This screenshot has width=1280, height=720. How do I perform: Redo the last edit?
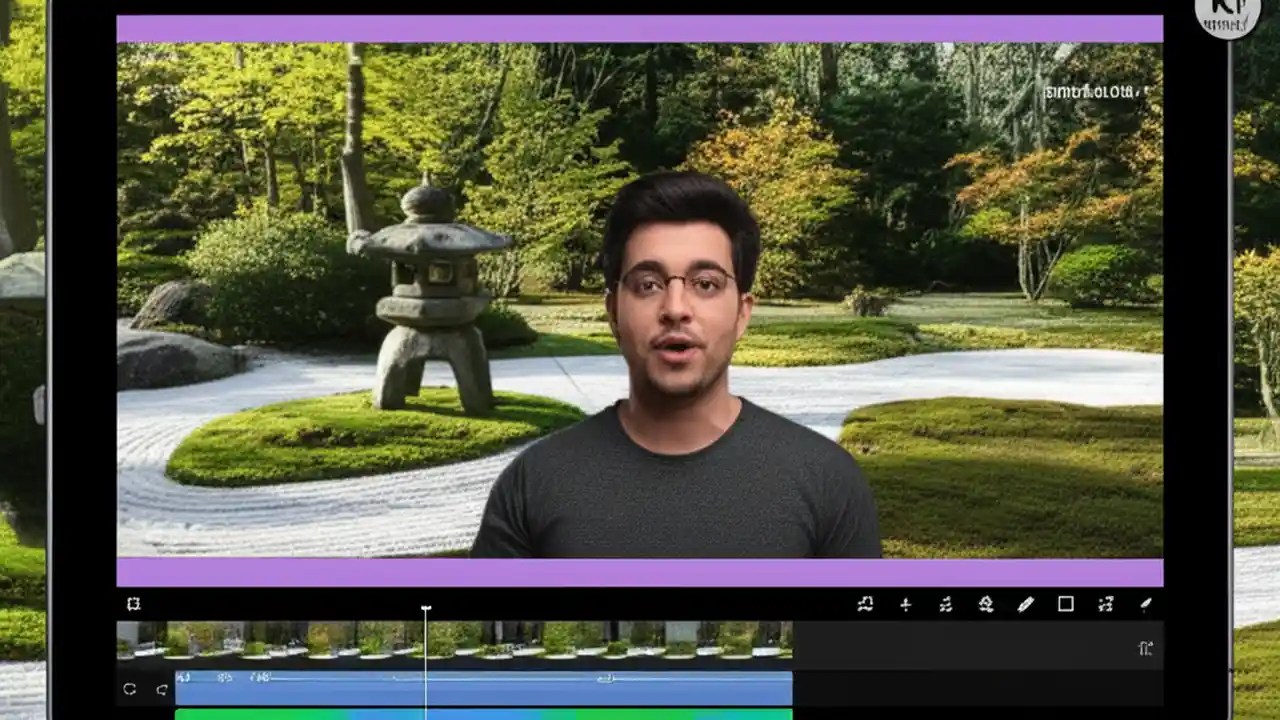[x=162, y=688]
